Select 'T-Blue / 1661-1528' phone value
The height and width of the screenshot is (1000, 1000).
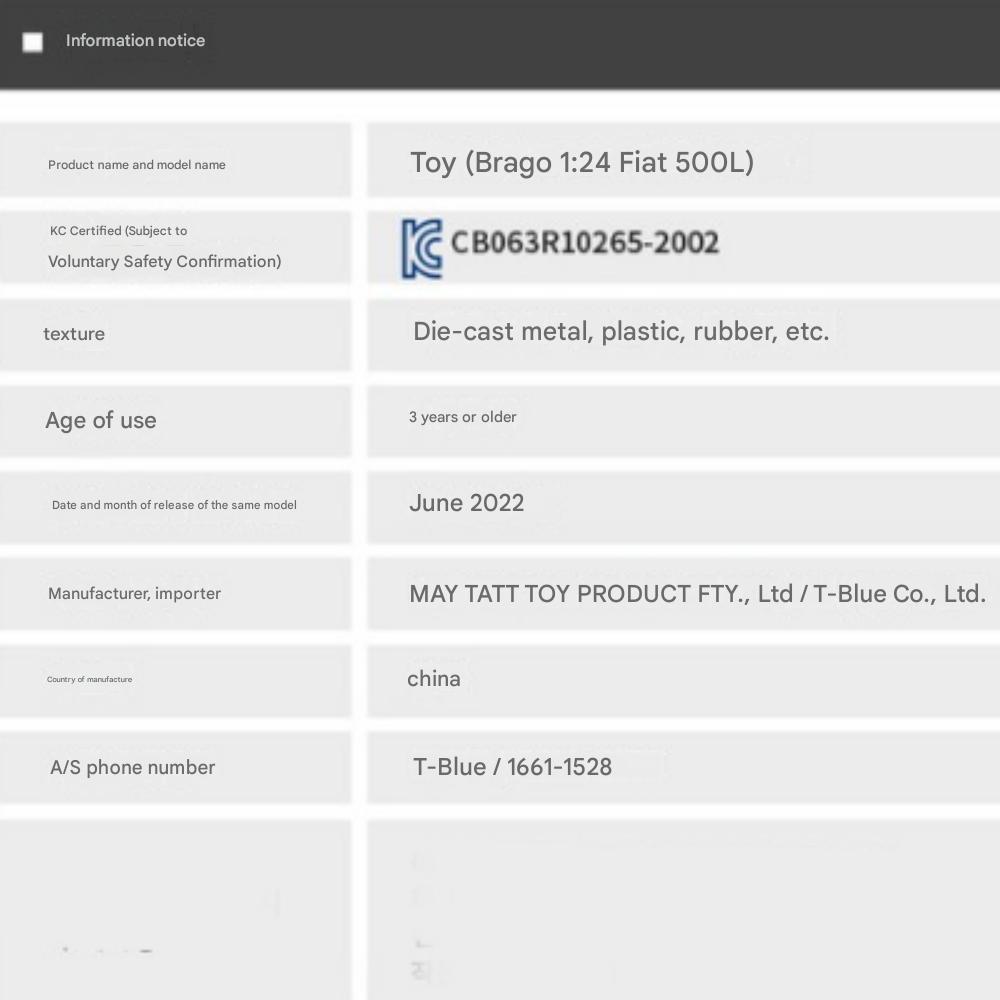tap(513, 767)
